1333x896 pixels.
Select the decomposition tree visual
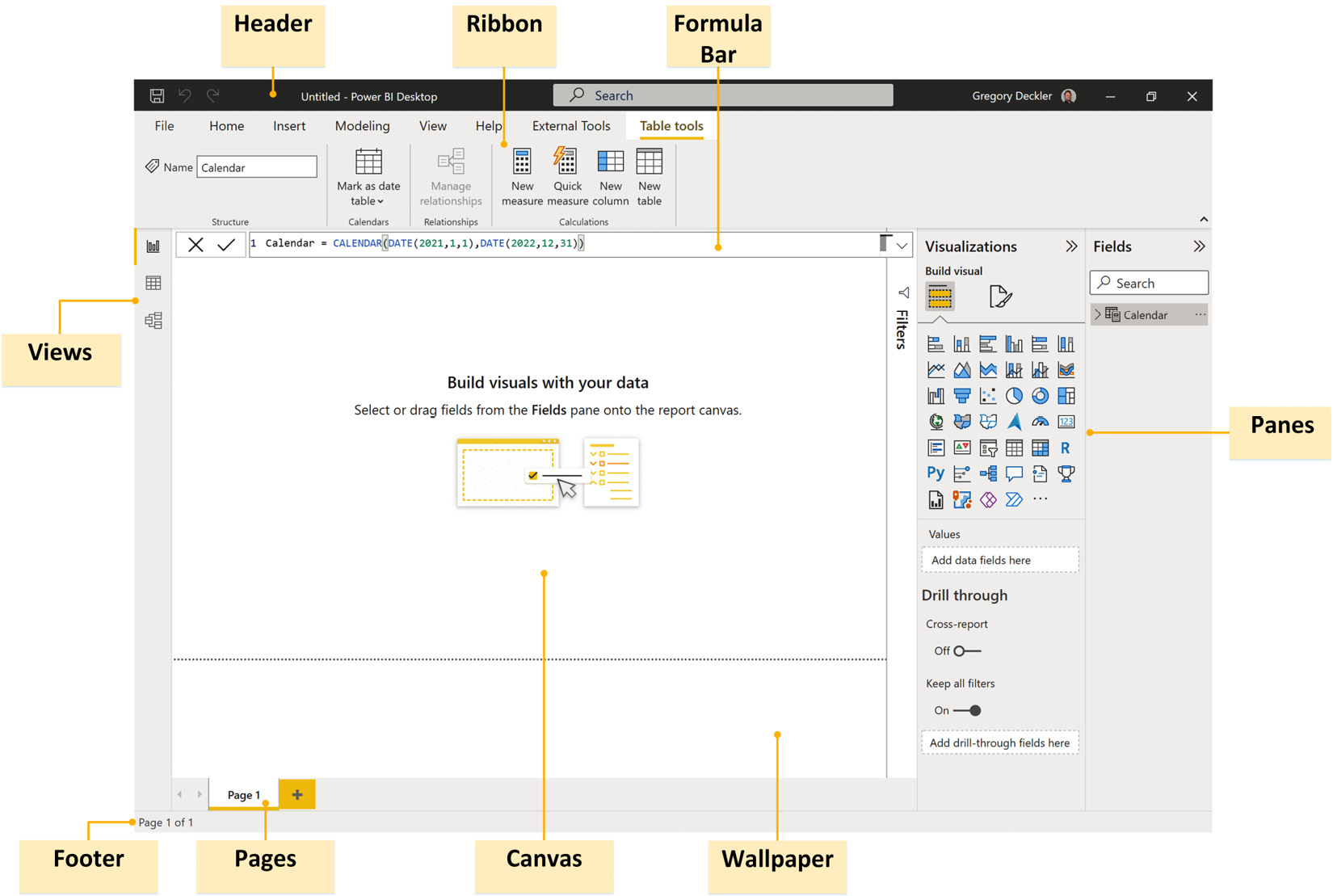(x=987, y=473)
